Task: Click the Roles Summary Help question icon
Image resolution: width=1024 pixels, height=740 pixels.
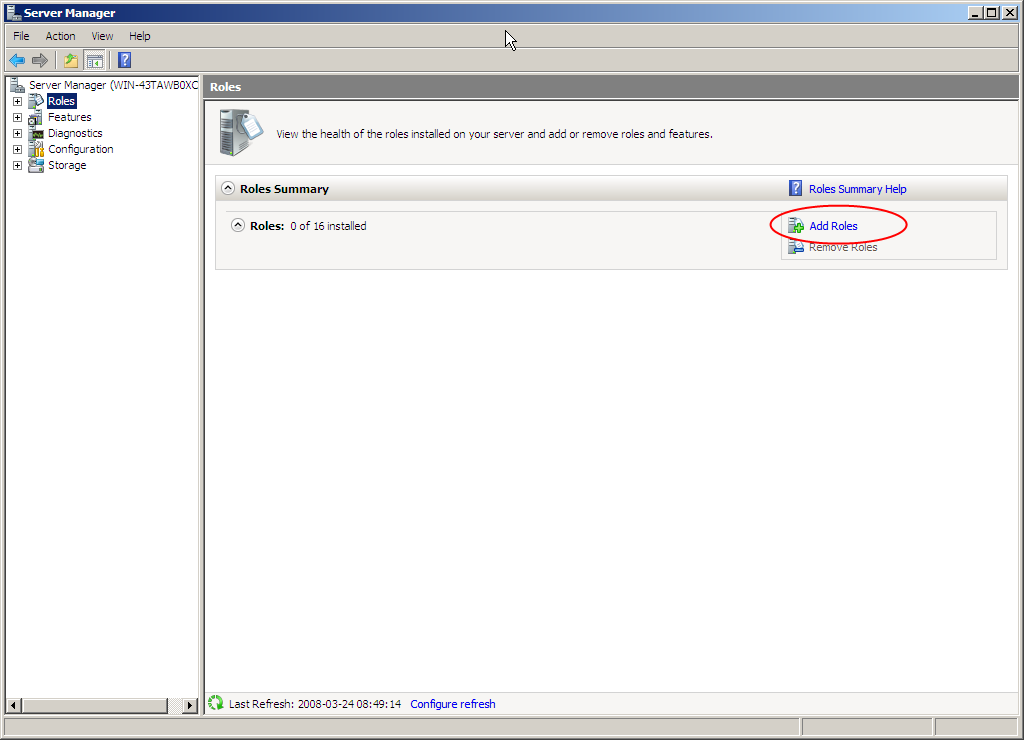Action: (795, 188)
